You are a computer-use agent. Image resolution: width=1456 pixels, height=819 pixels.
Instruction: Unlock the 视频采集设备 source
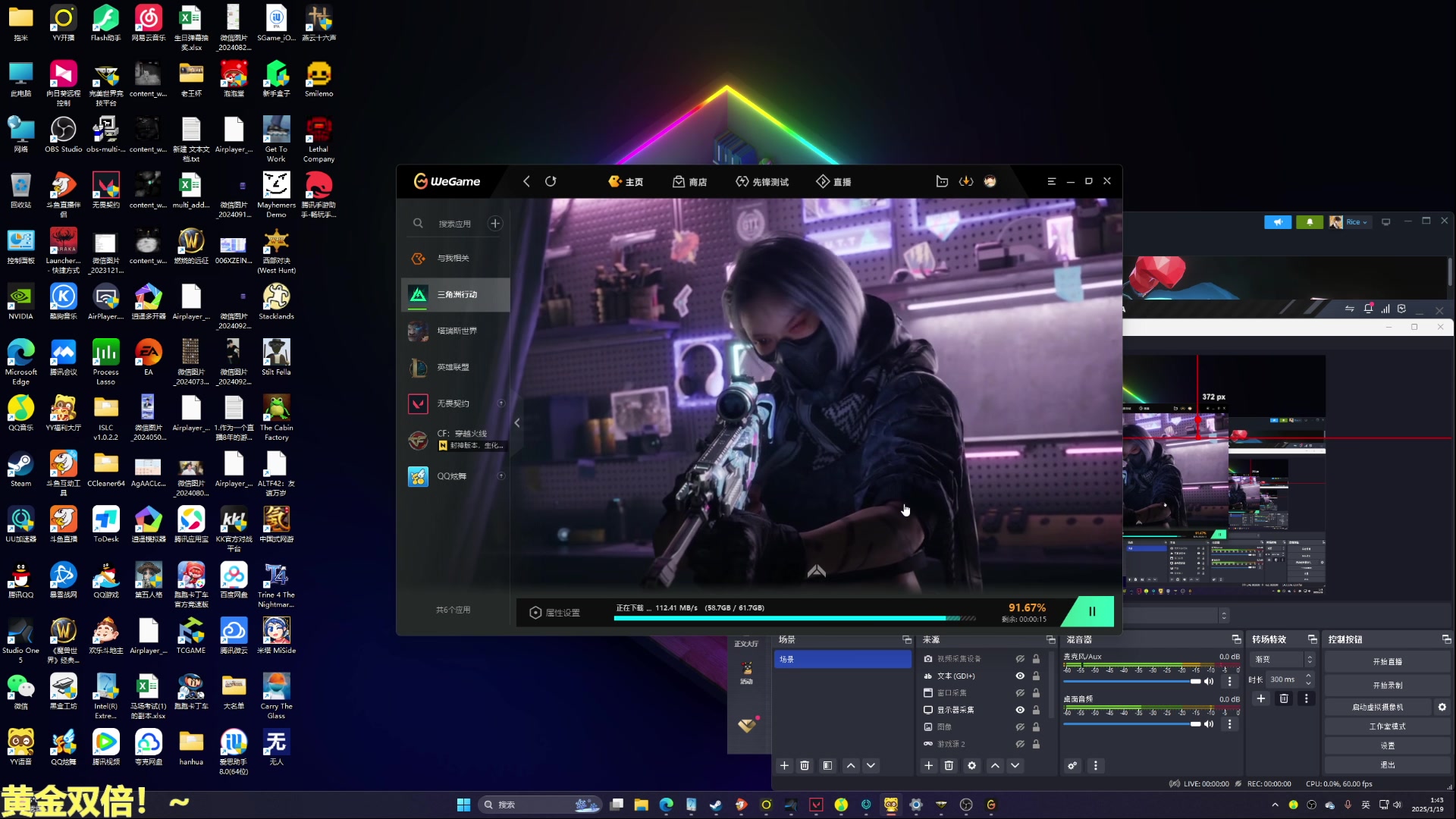coord(1036,659)
